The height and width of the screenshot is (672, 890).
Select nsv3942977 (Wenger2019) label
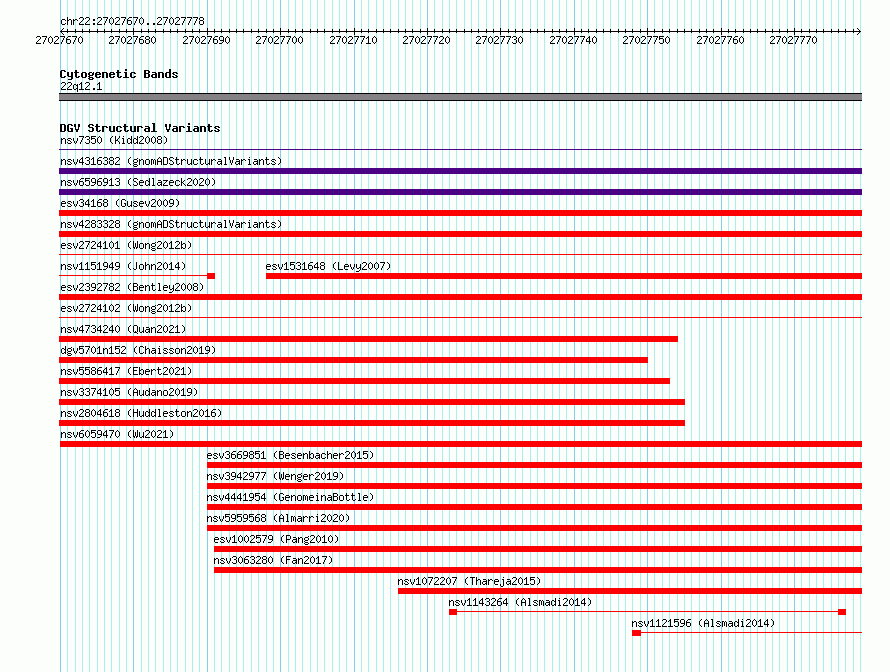click(275, 476)
